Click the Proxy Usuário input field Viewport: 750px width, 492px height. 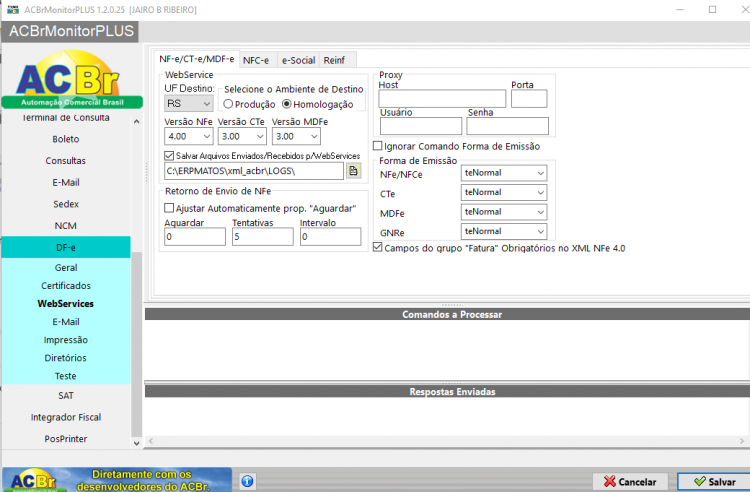pos(421,126)
